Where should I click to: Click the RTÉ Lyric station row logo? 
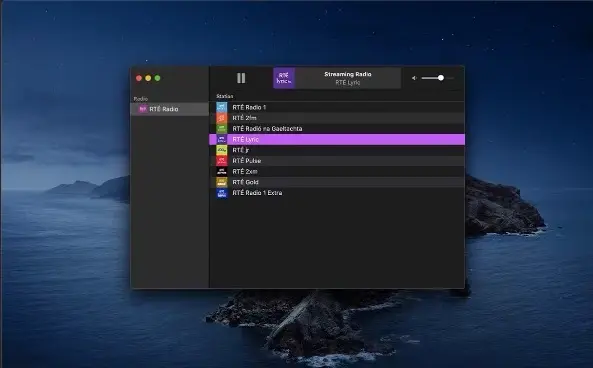(222, 139)
